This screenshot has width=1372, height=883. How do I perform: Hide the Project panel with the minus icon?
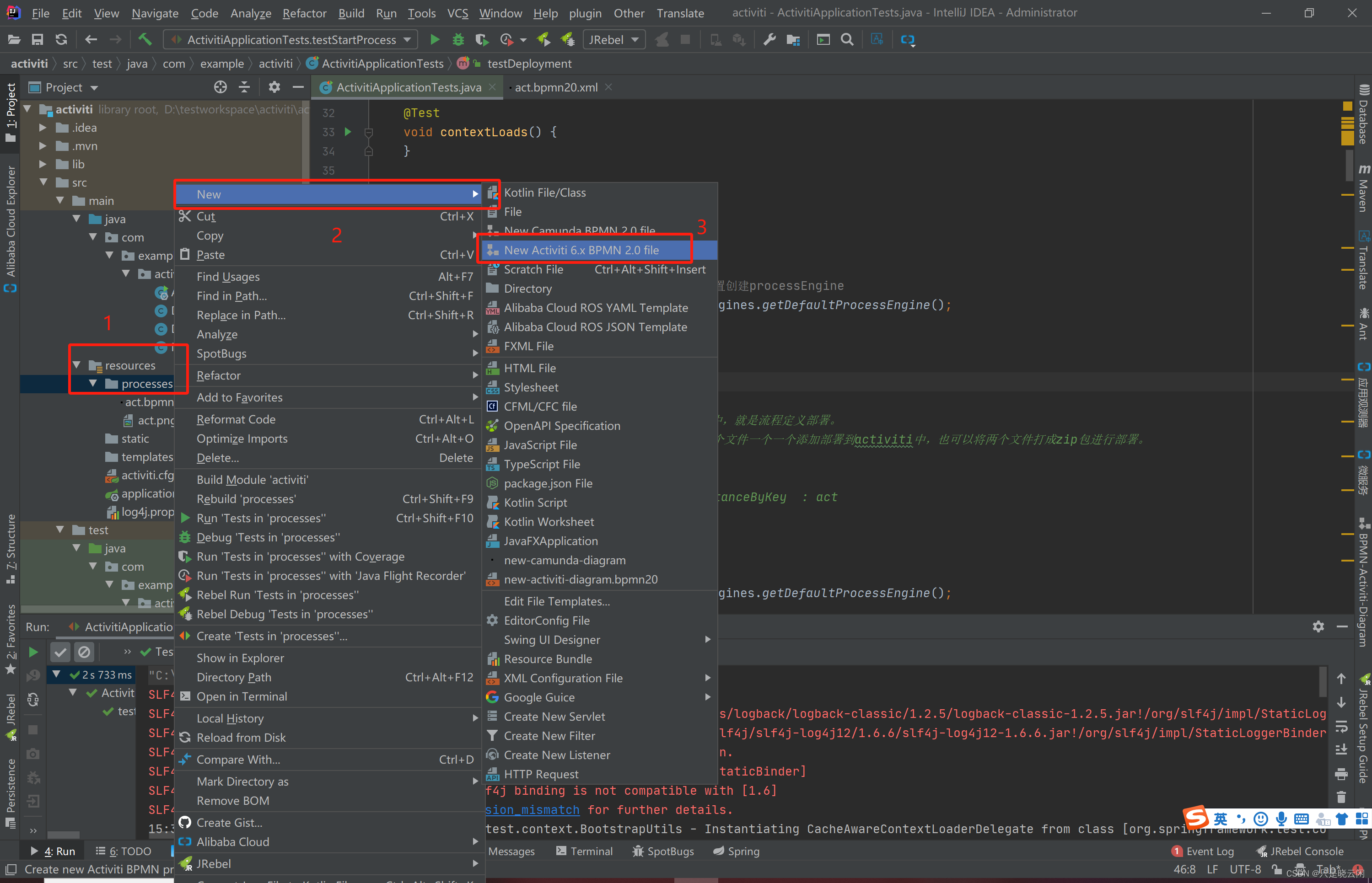pyautogui.click(x=298, y=87)
